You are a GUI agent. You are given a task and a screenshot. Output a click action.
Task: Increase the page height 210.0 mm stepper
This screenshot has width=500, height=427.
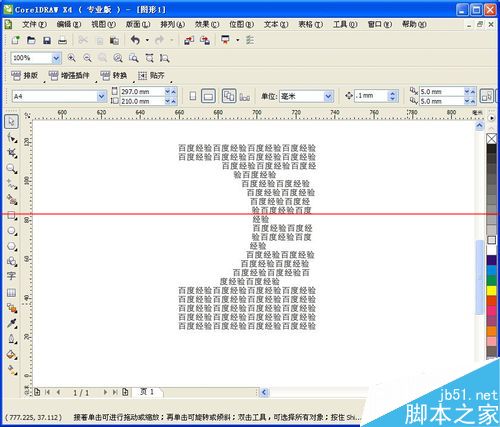pyautogui.click(x=173, y=101)
